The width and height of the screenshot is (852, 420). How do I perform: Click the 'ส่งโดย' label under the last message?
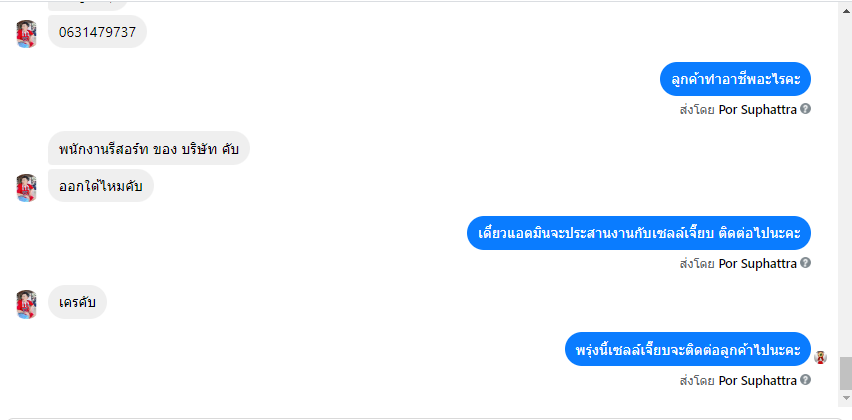coord(697,380)
